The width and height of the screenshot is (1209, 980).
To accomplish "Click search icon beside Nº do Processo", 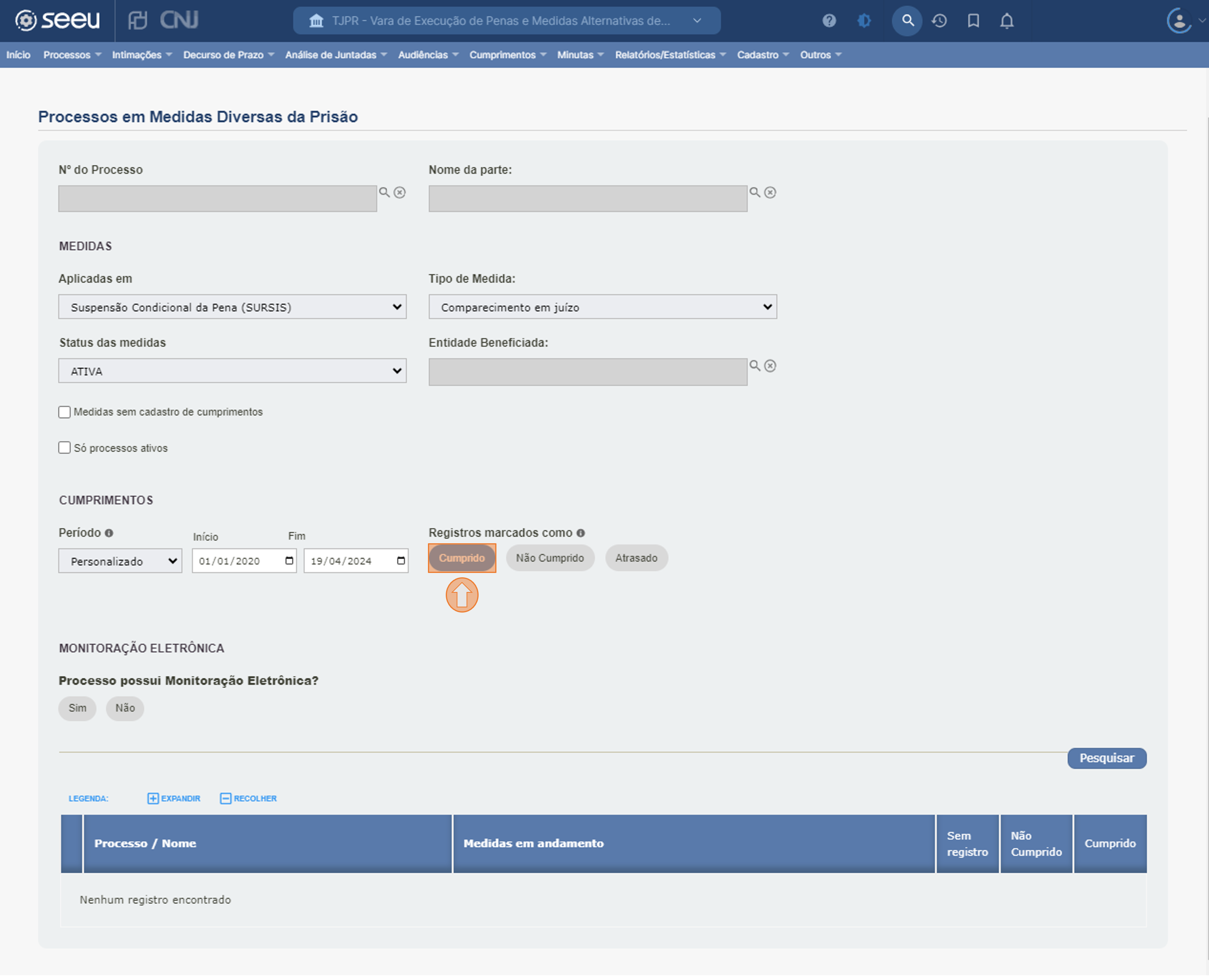I will click(x=384, y=192).
